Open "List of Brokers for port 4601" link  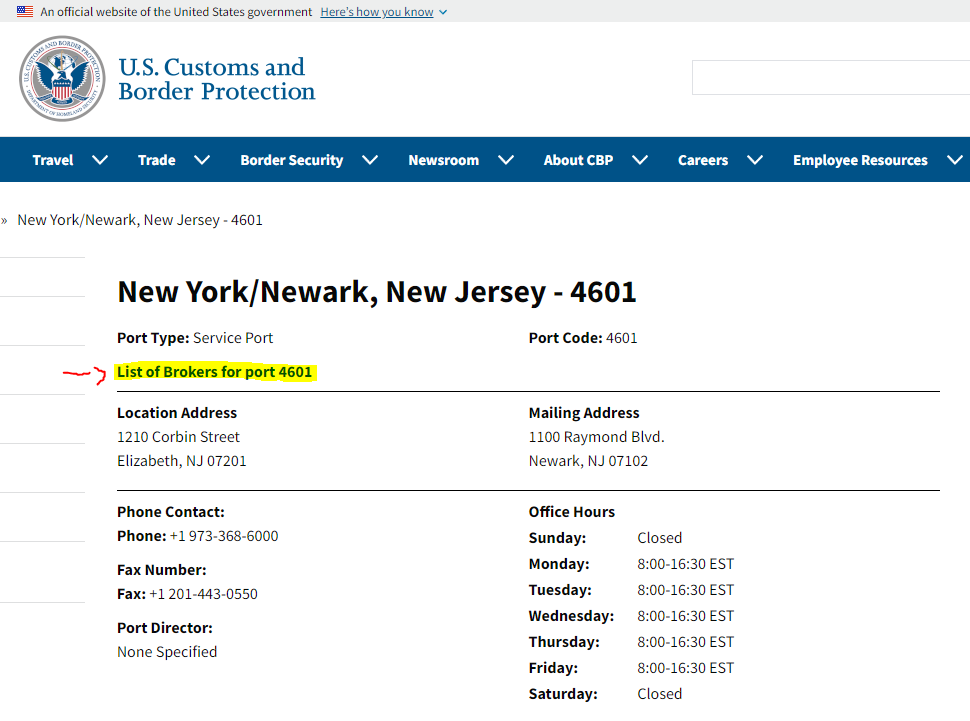215,372
